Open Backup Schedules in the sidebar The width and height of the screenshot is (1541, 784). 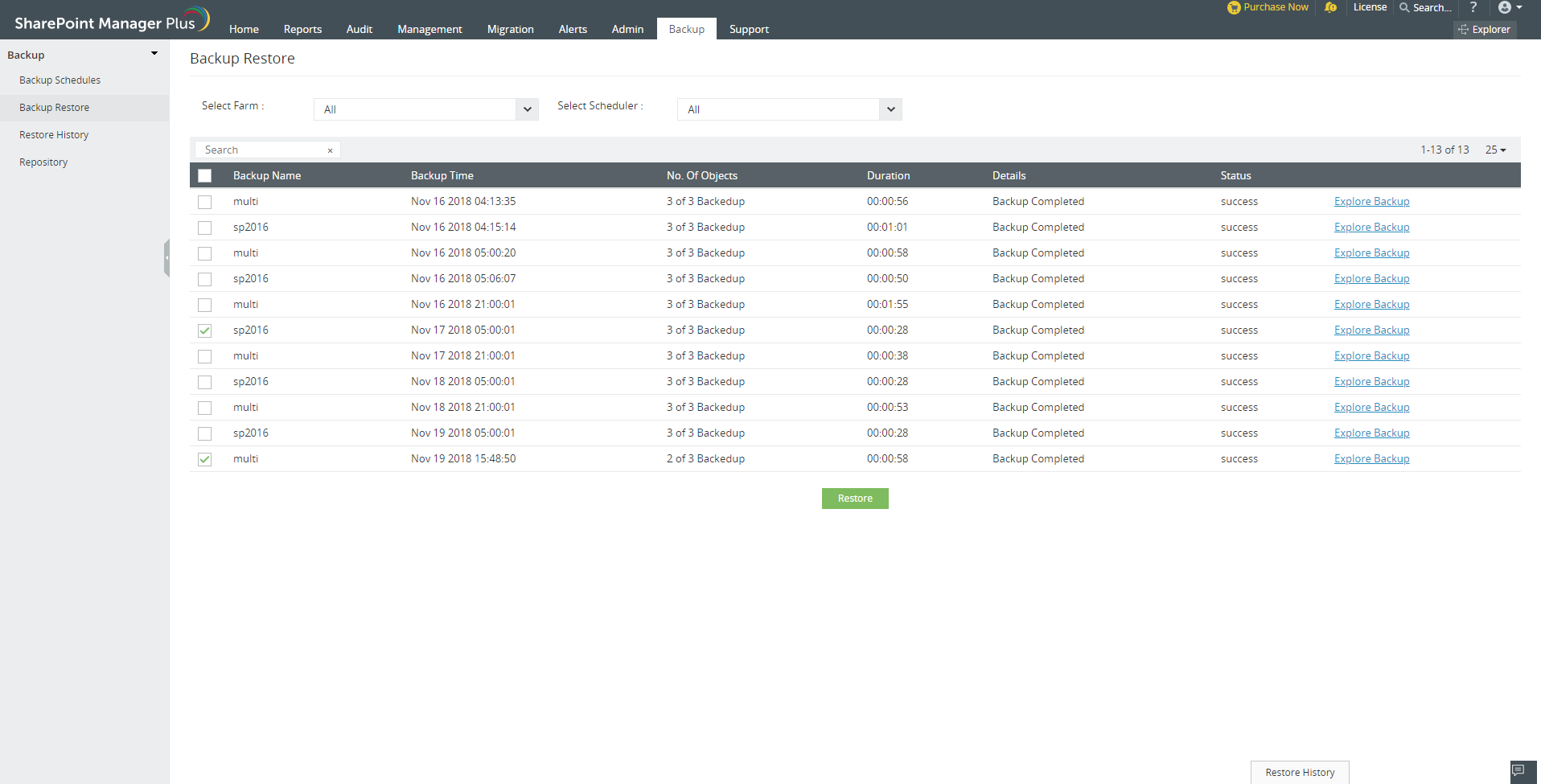tap(60, 80)
